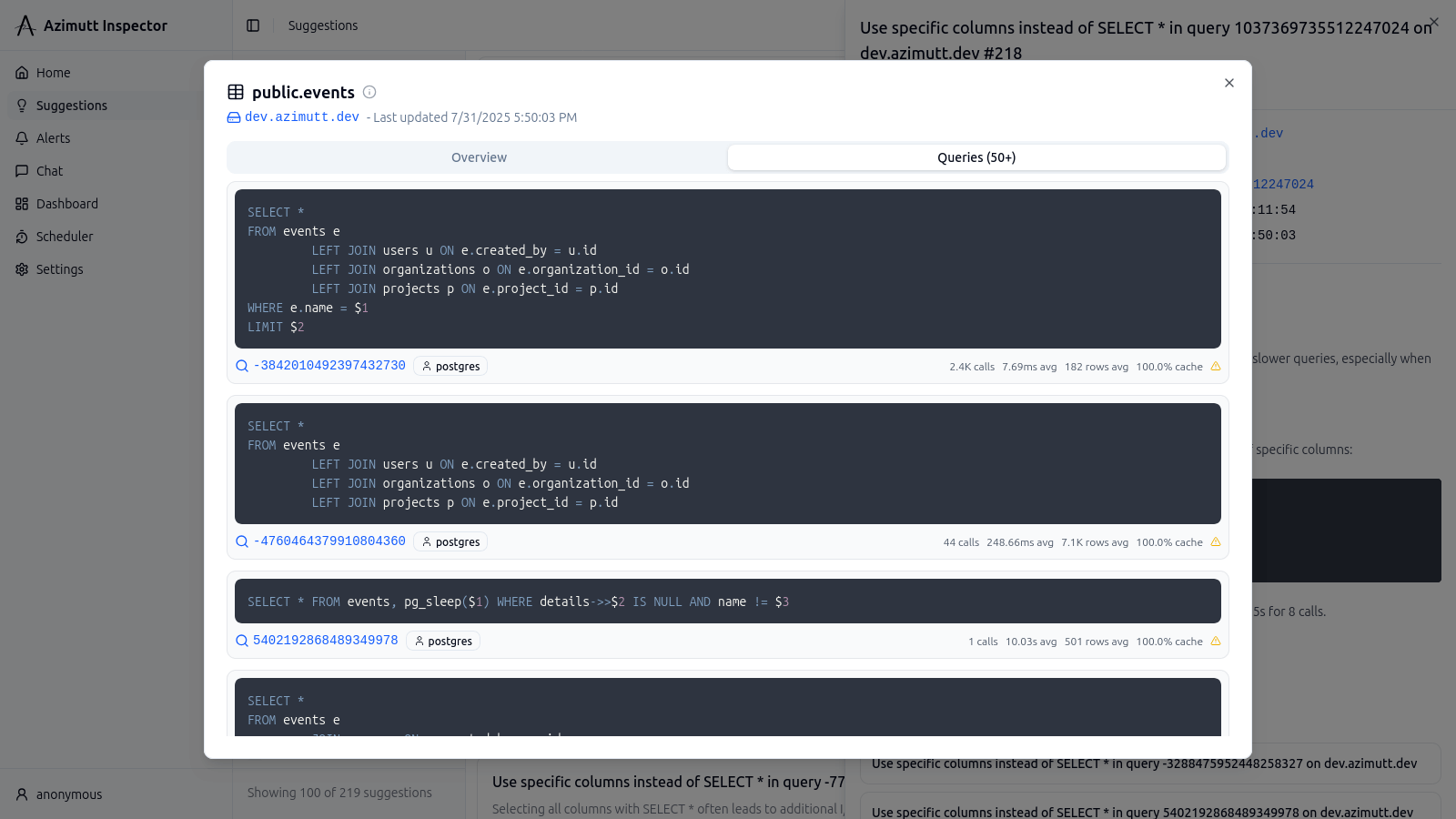Select the Queries (50+) tab
Viewport: 1456px width, 819px height.
click(976, 157)
